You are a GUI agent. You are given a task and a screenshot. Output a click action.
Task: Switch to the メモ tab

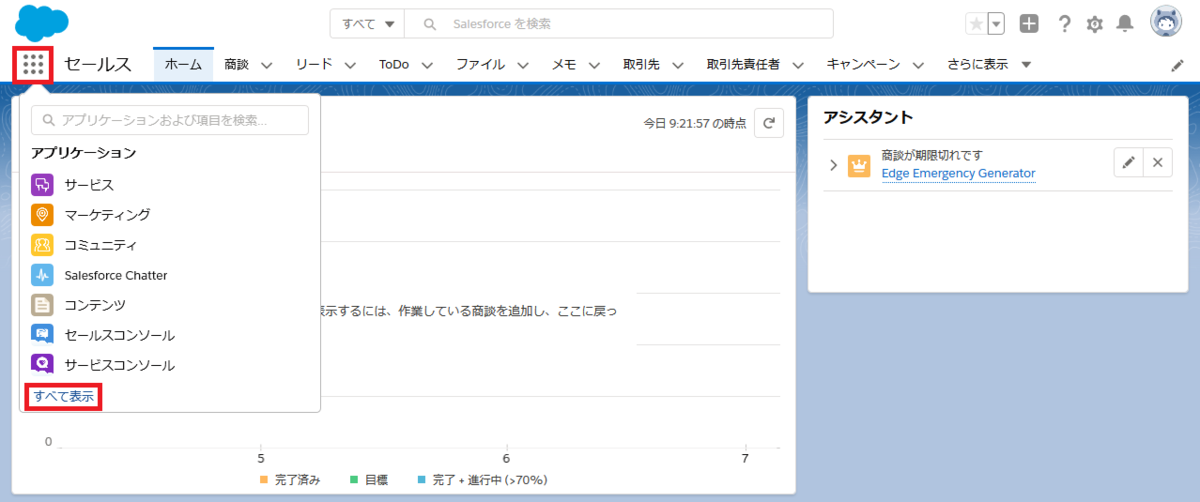[x=563, y=65]
